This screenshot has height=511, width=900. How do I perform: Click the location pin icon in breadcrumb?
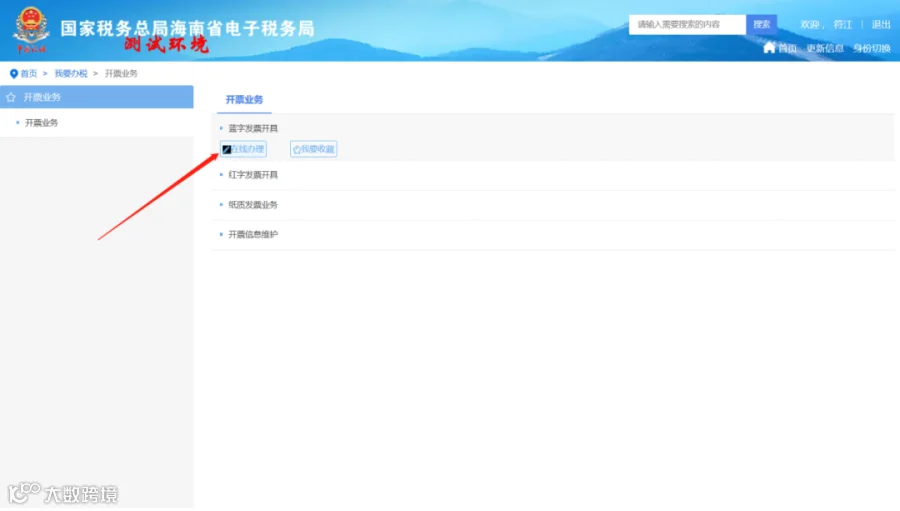(x=14, y=73)
